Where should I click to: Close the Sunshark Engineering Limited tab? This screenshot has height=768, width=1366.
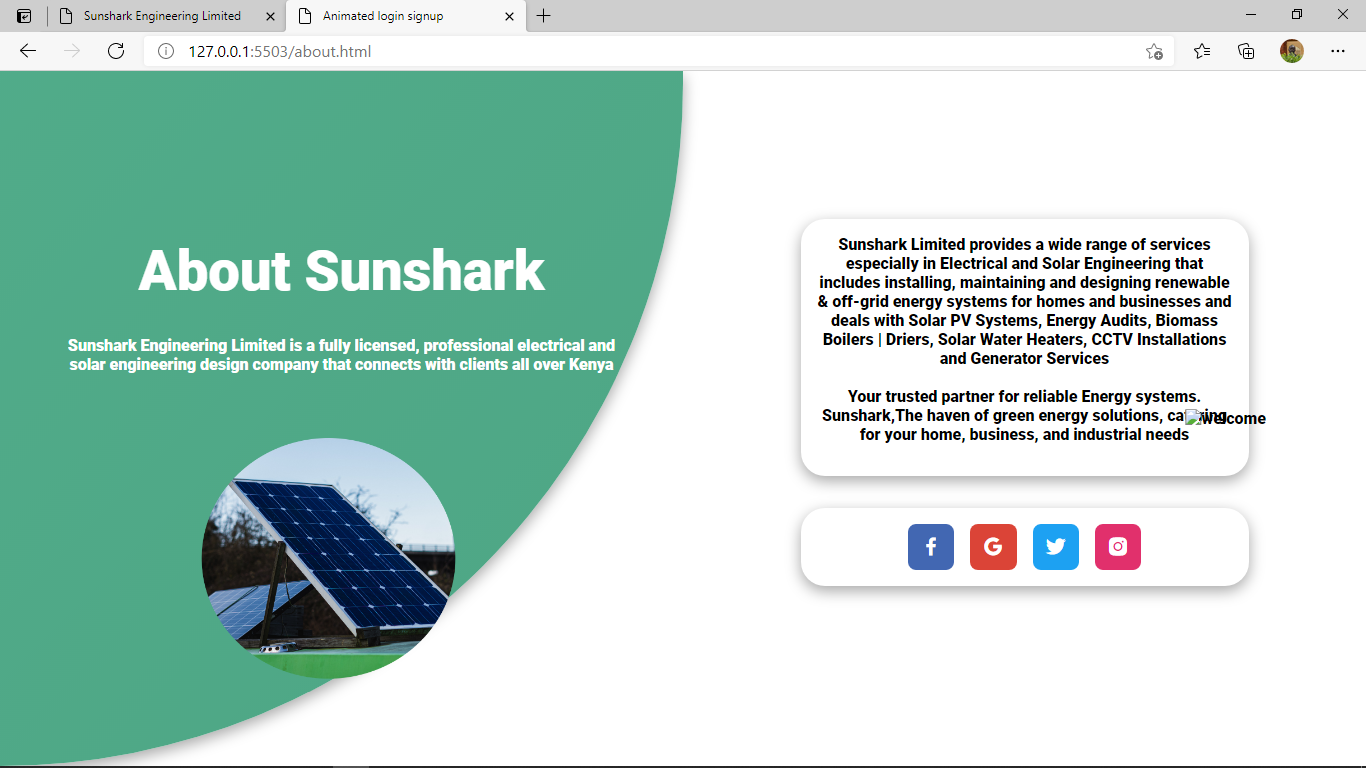270,16
